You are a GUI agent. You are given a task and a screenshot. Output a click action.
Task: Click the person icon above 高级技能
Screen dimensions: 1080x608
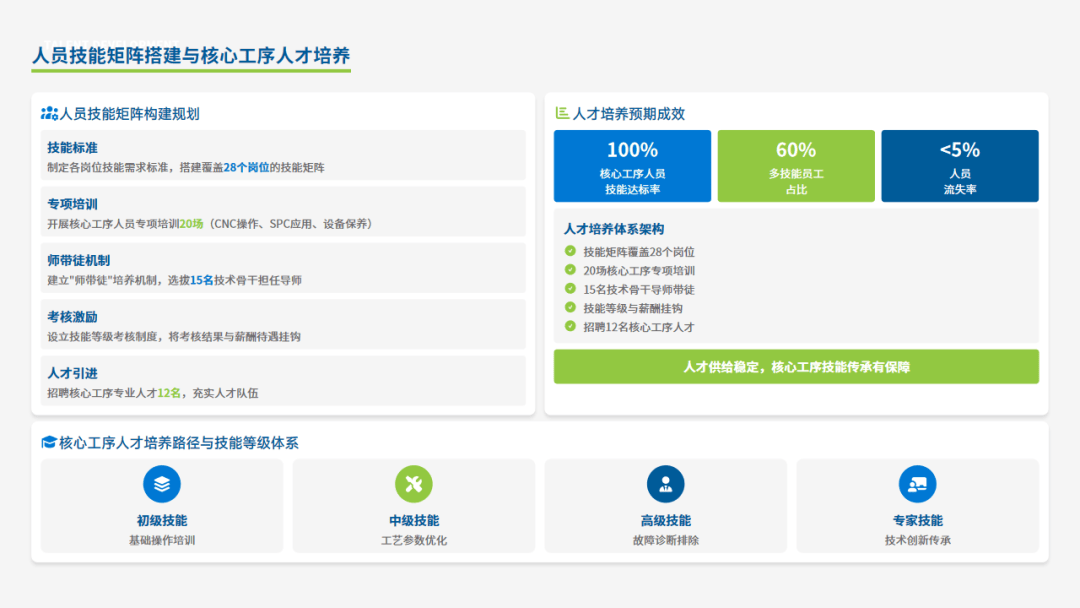(666, 484)
